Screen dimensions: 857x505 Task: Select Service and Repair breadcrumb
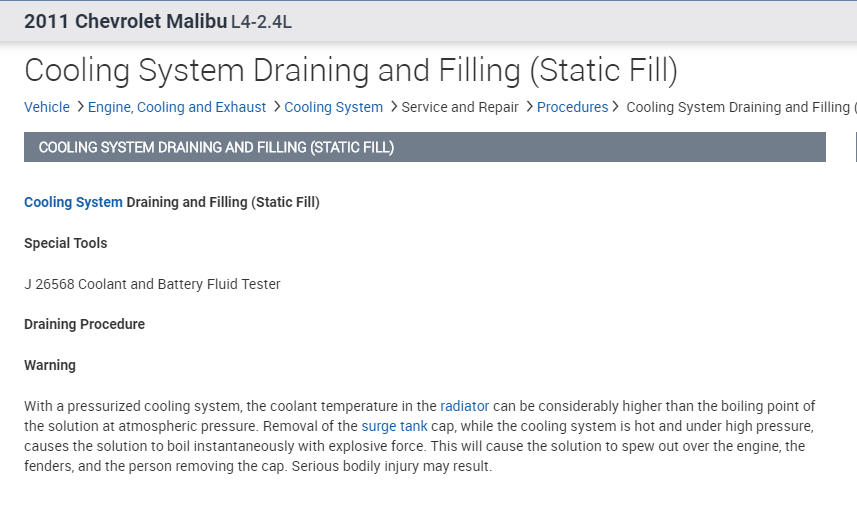(460, 107)
